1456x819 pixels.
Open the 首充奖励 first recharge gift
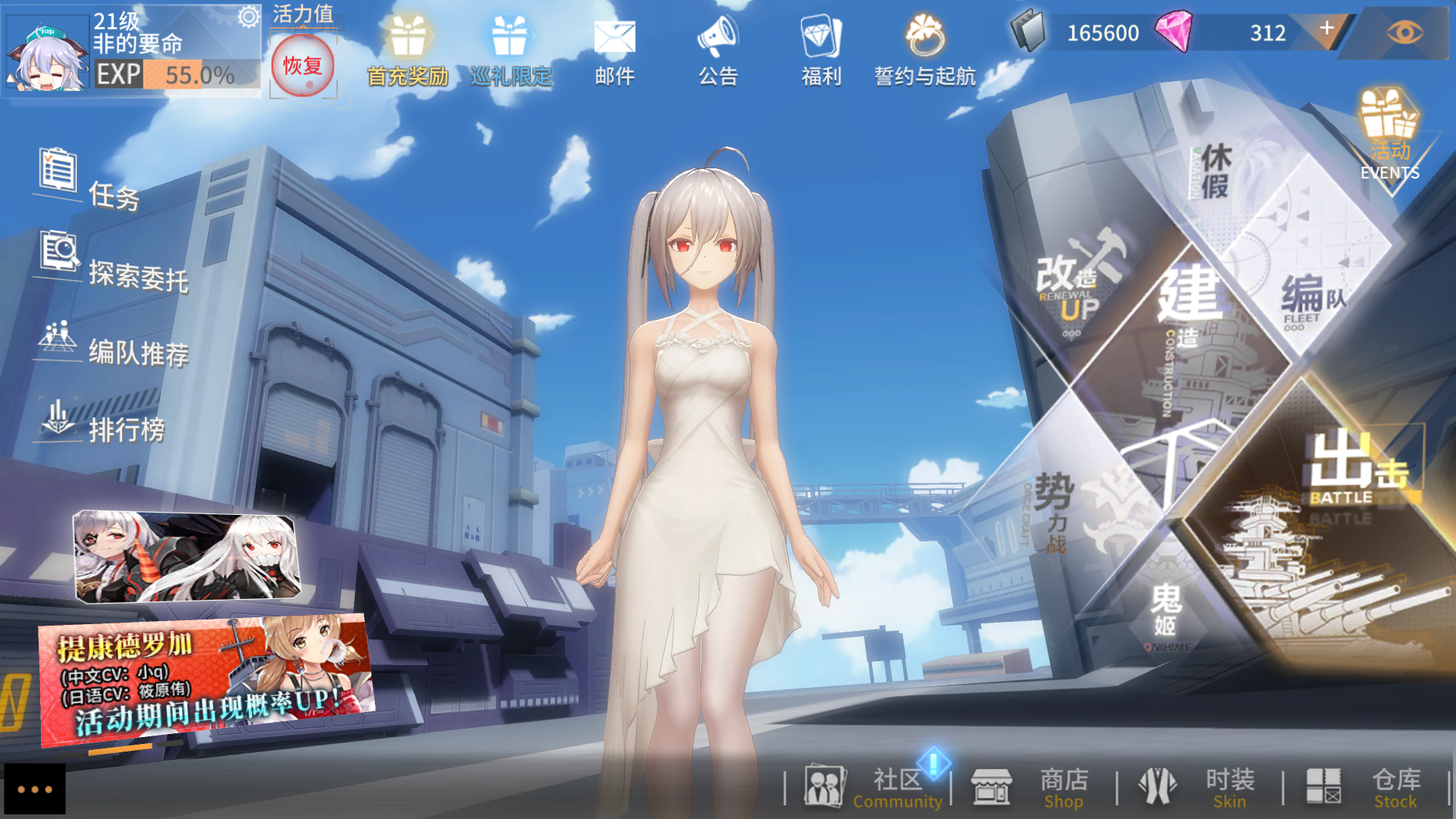(x=408, y=52)
